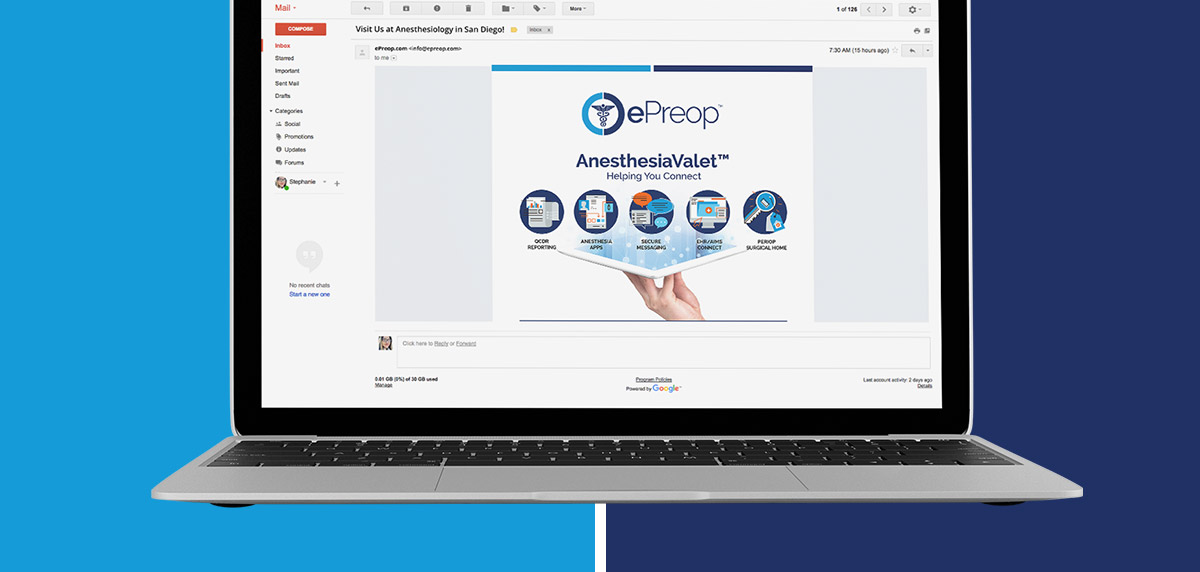
Task: Go to the Sent Mail folder
Action: coord(287,83)
